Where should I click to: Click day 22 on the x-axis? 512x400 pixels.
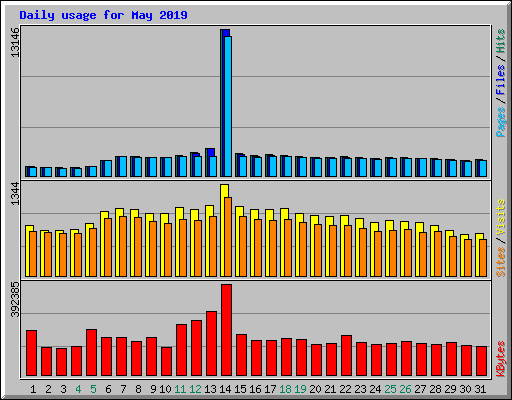[x=345, y=389]
